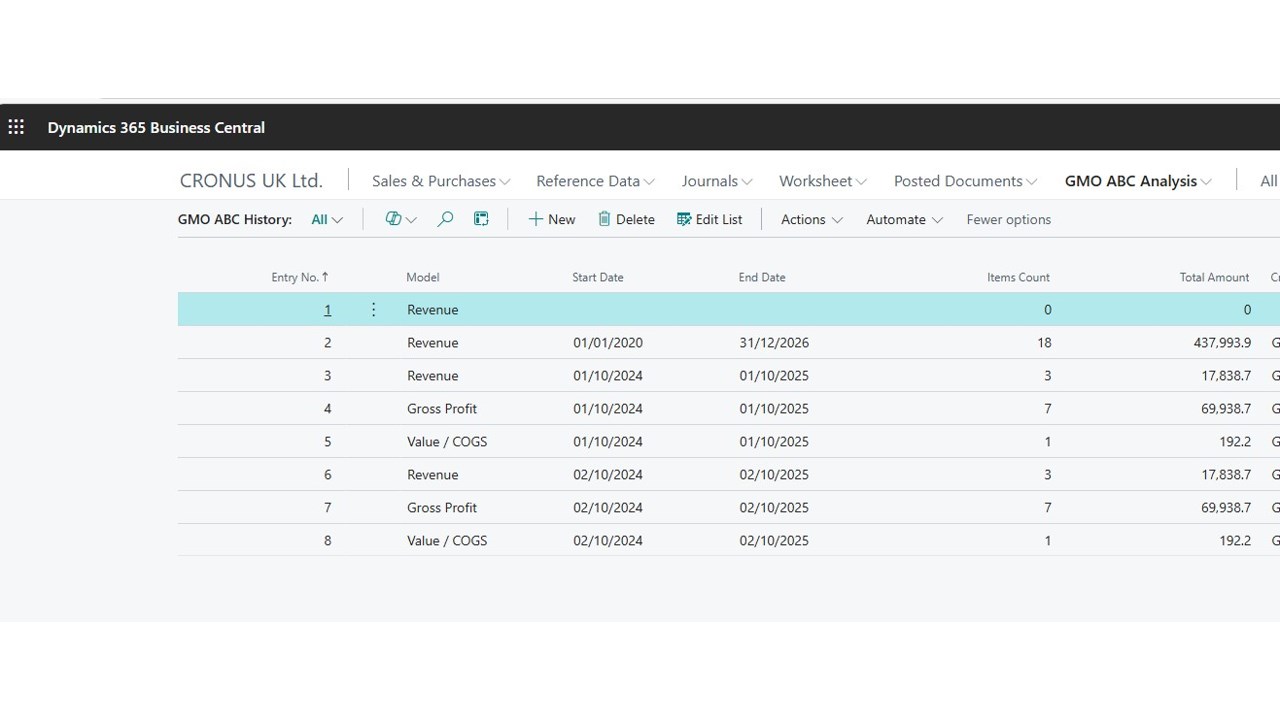Expand the Actions dropdown

pyautogui.click(x=812, y=219)
